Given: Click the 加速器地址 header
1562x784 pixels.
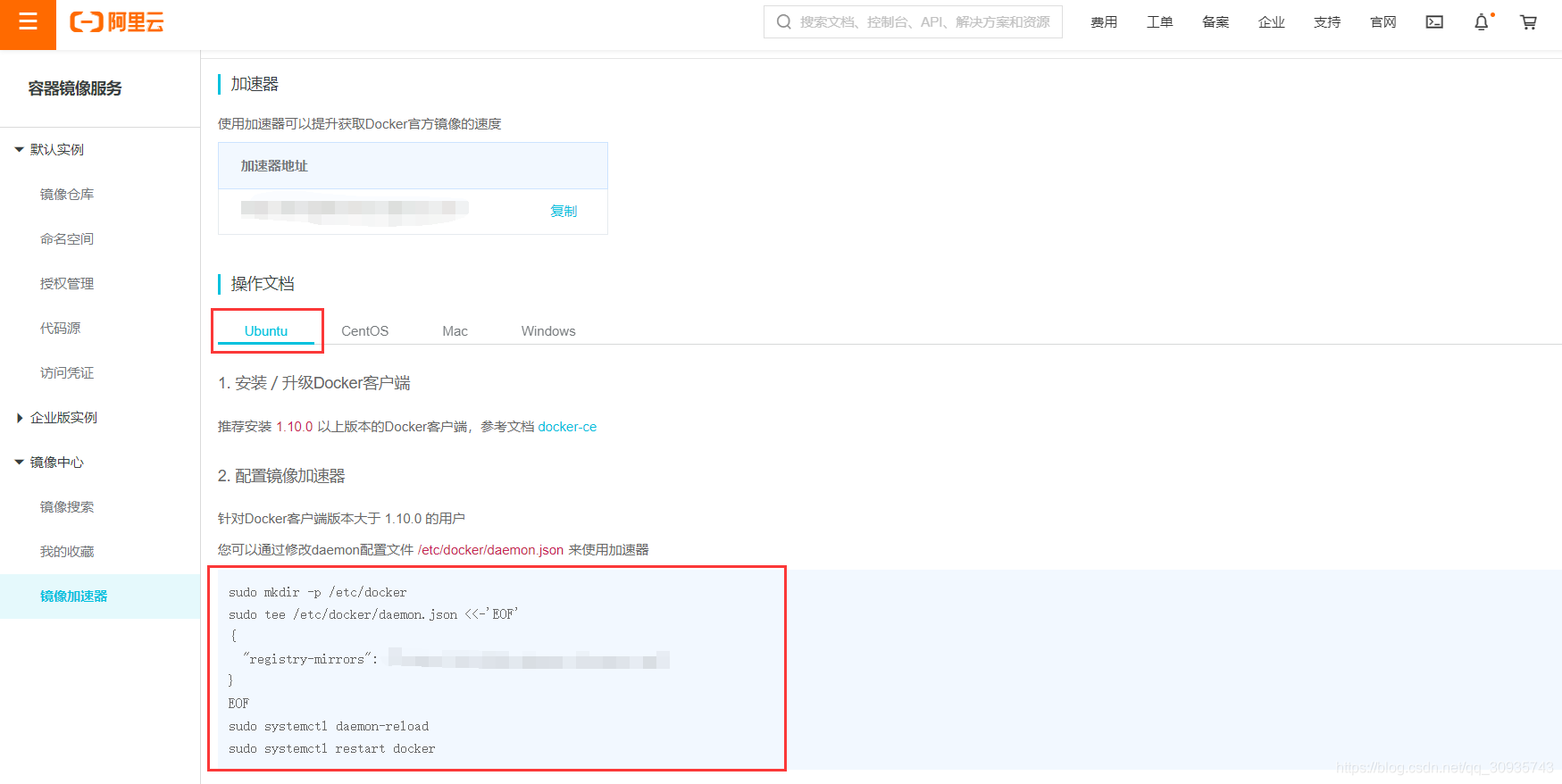Looking at the screenshot, I should (274, 165).
